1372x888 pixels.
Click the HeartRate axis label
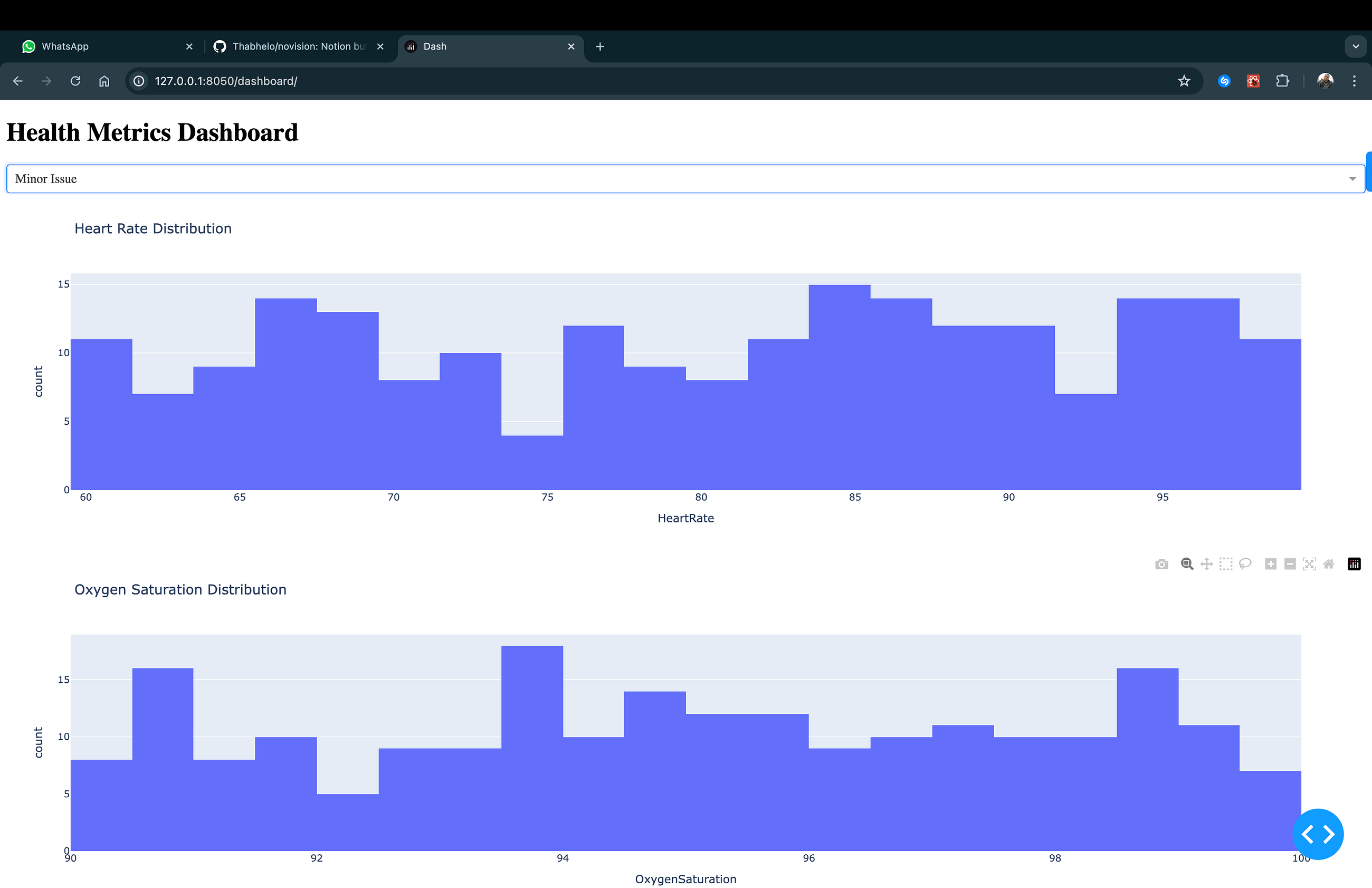click(x=685, y=518)
